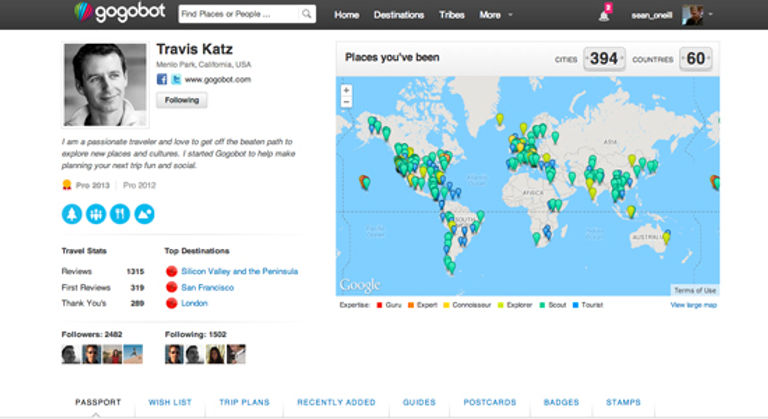Open Destinations in navigation bar
The height and width of the screenshot is (419, 768).
[x=399, y=15]
